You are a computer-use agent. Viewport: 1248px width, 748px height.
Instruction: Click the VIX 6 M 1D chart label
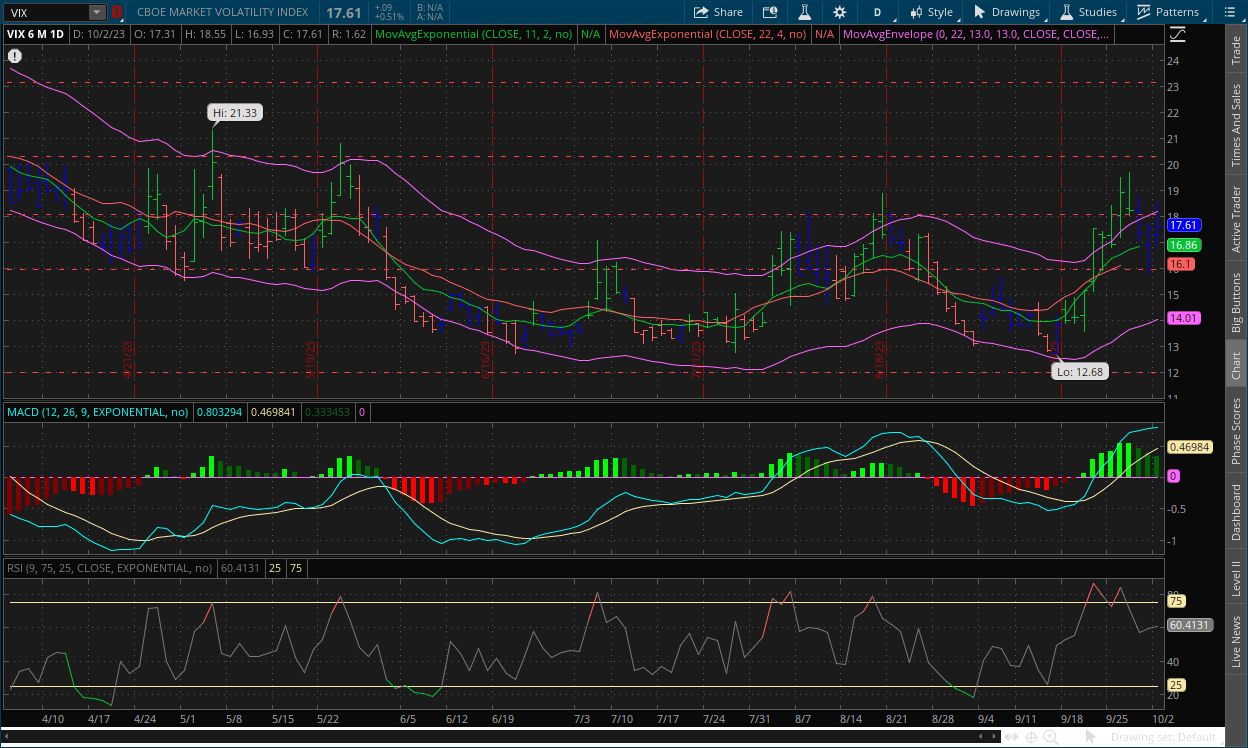coord(36,34)
